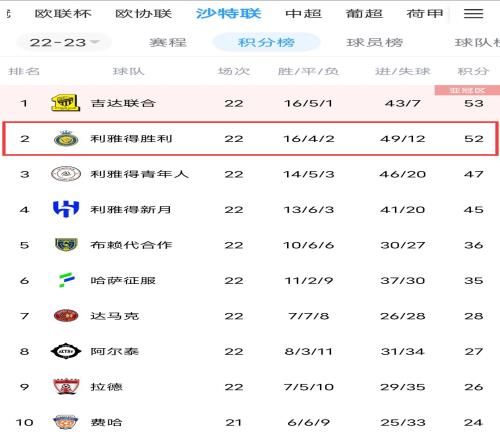Viewport: 500px width, 440px height.
Task: Select the 欧协联 league tab
Action: (x=143, y=14)
